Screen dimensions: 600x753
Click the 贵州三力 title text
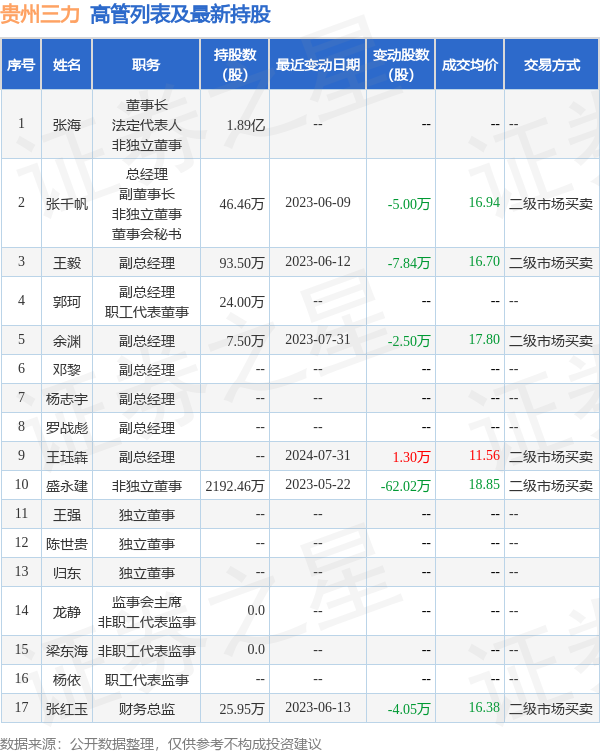click(40, 14)
